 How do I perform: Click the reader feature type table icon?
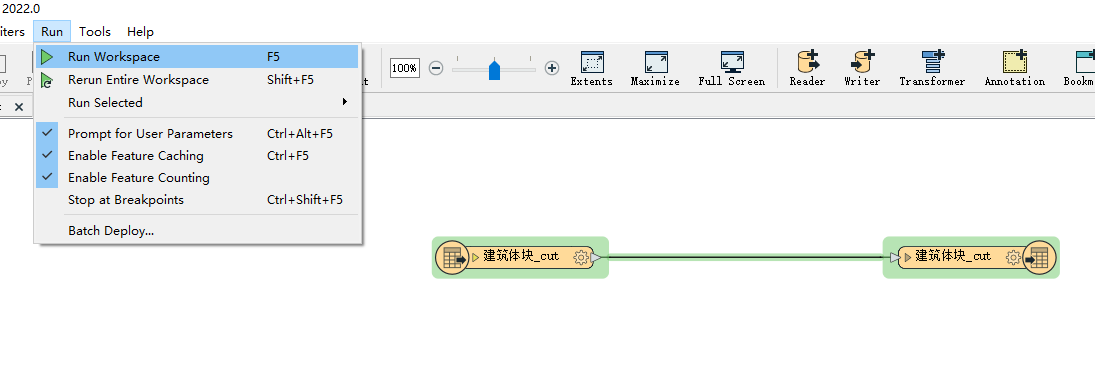click(x=452, y=258)
